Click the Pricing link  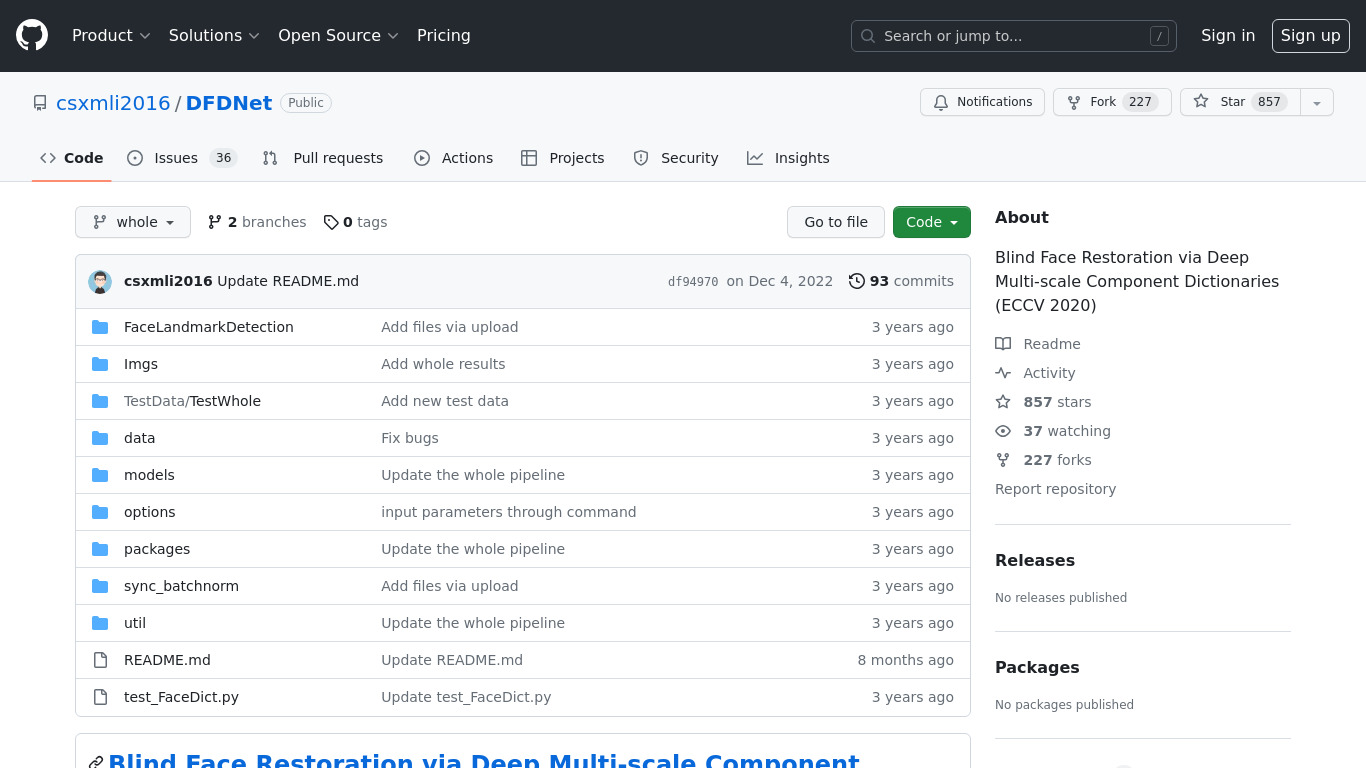444,36
